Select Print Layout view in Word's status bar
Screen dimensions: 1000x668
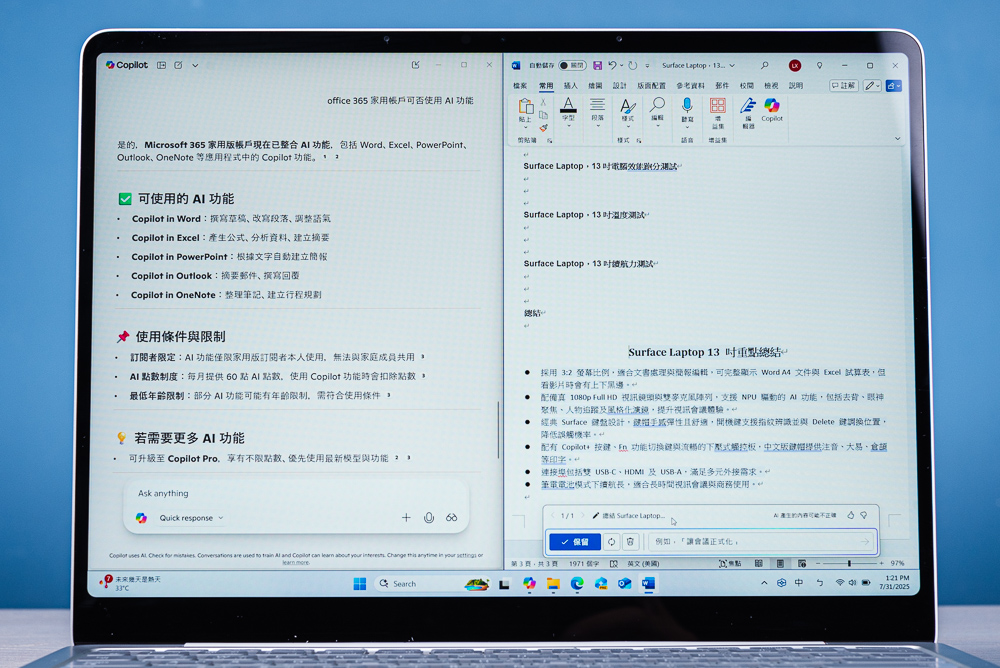click(x=780, y=563)
